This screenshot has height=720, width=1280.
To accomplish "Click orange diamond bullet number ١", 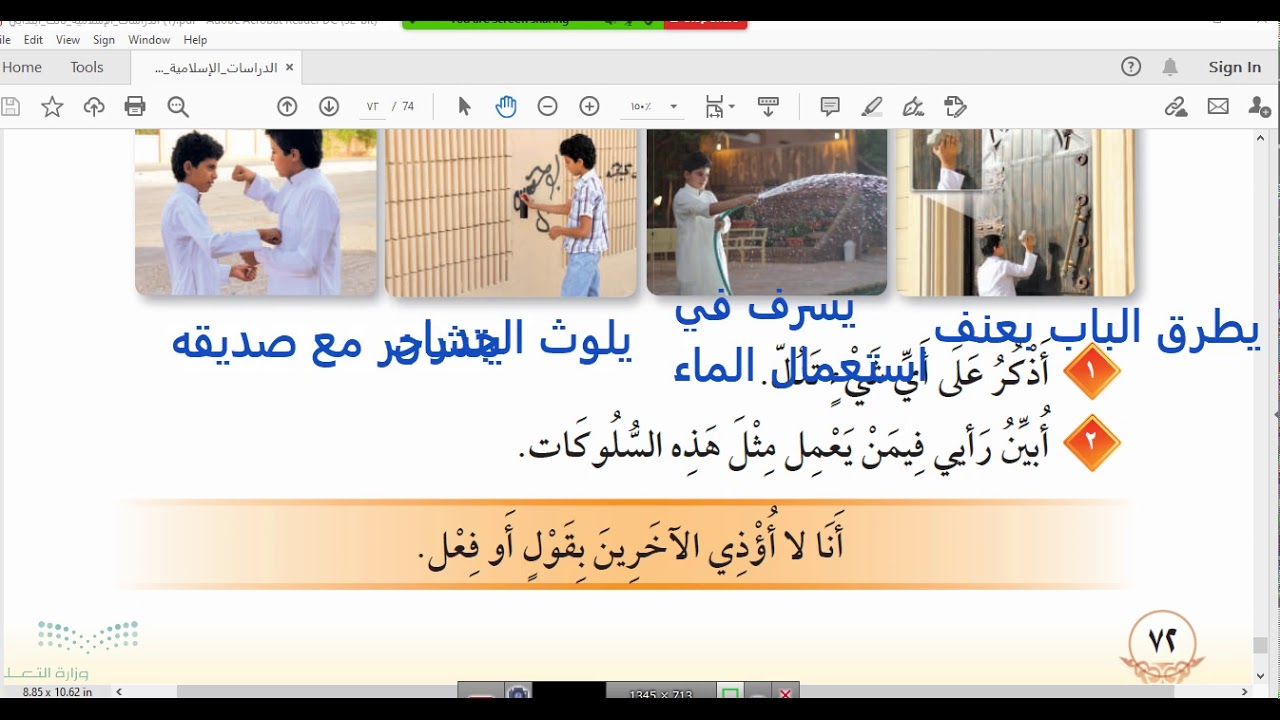I will pos(1091,371).
